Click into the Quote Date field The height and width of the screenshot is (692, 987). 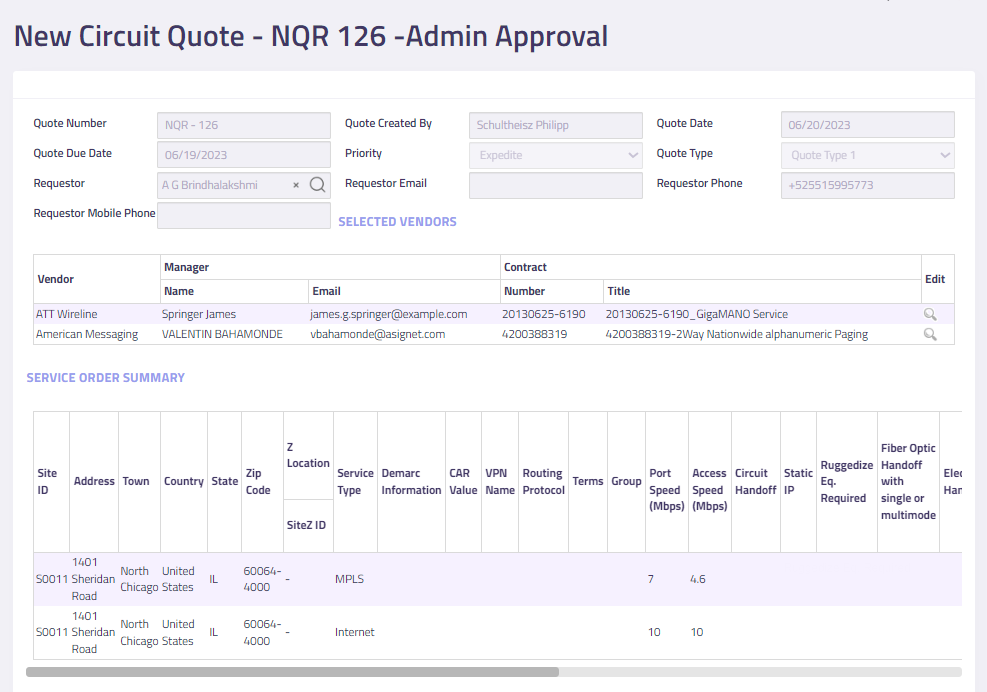867,125
